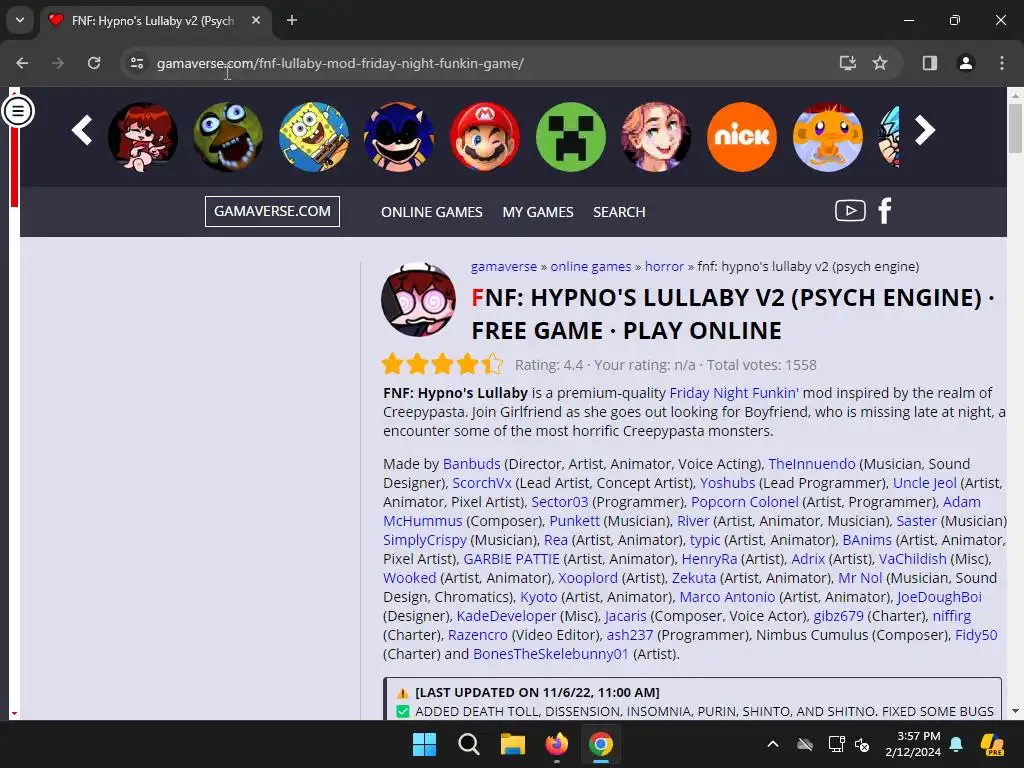This screenshot has width=1024, height=768.
Task: Open Chrome three-dot menu
Action: (x=1001, y=63)
